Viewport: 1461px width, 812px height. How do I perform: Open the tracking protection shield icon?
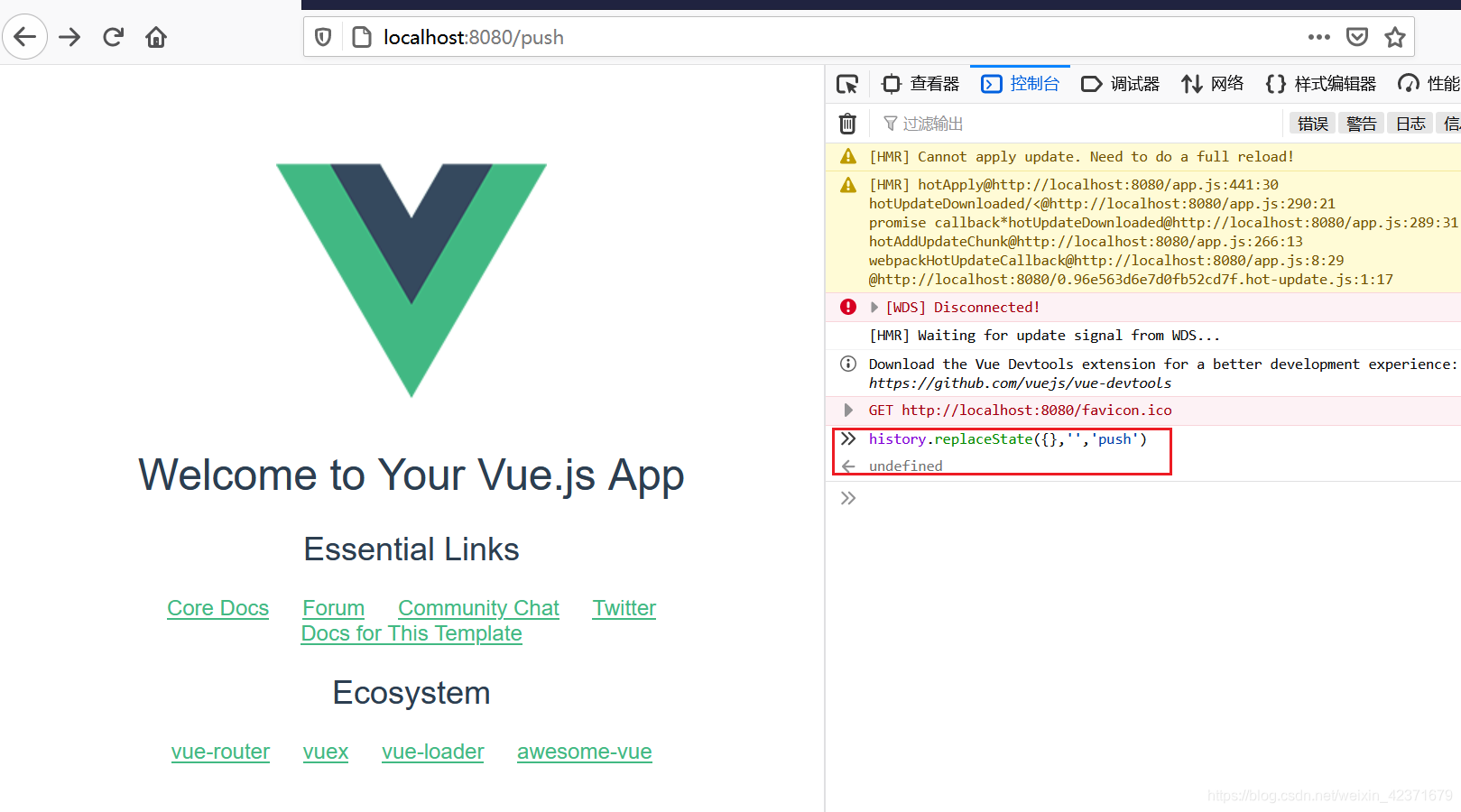point(323,37)
